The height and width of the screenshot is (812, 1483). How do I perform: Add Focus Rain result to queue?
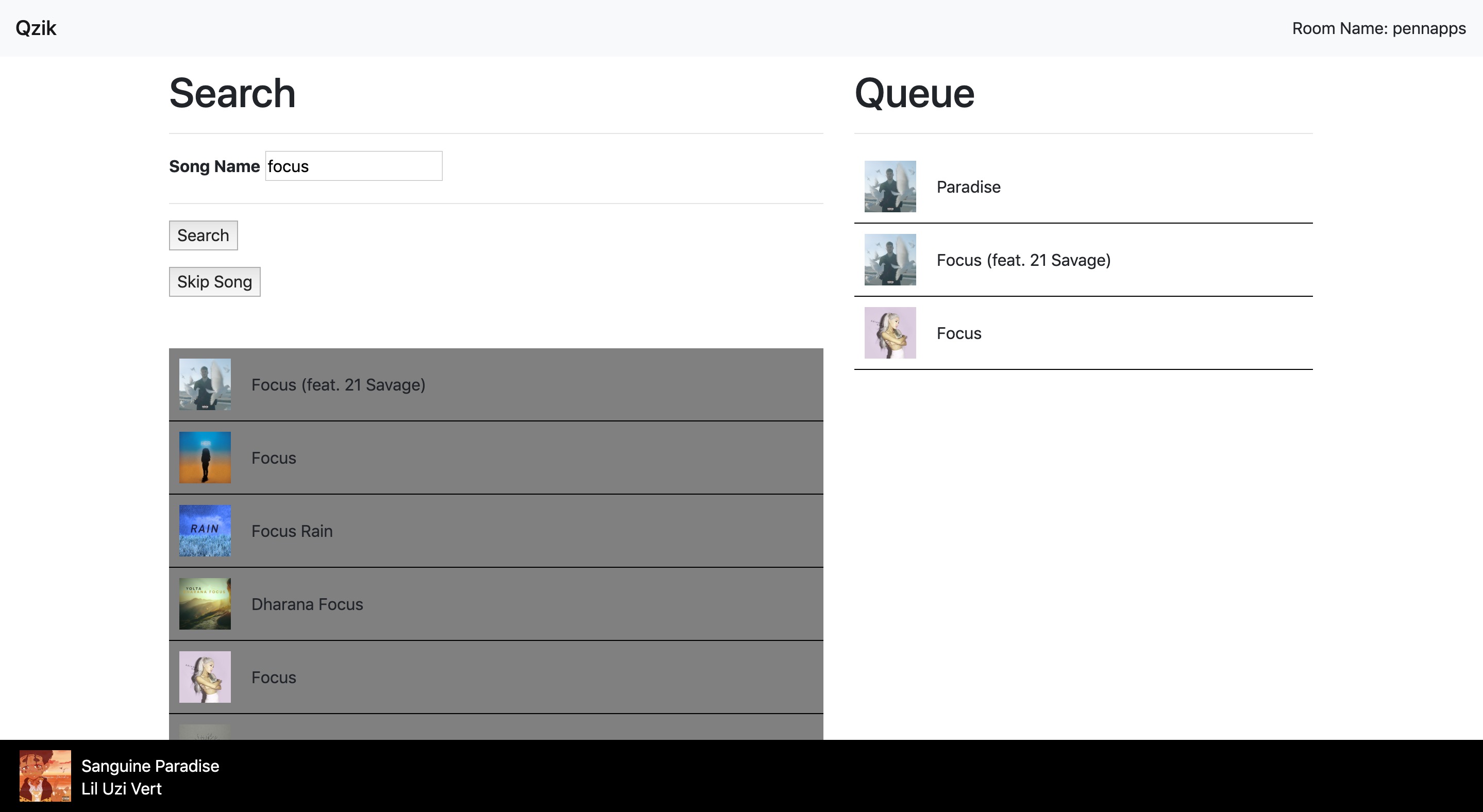point(292,531)
